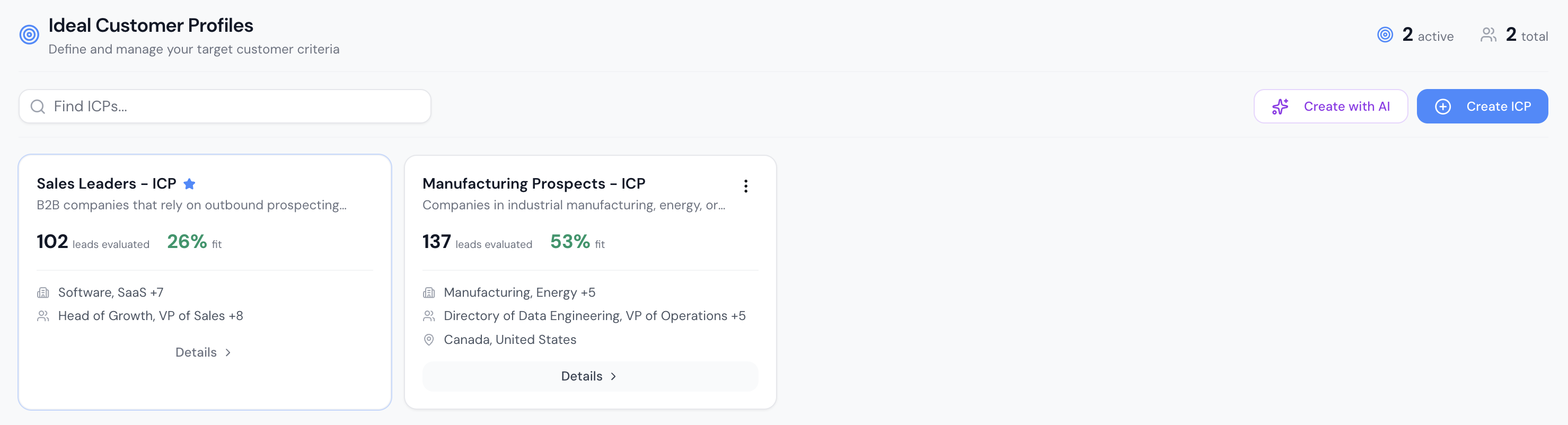This screenshot has width=1568, height=425.
Task: Click the plus icon inside Create ICP button
Action: point(1442,106)
